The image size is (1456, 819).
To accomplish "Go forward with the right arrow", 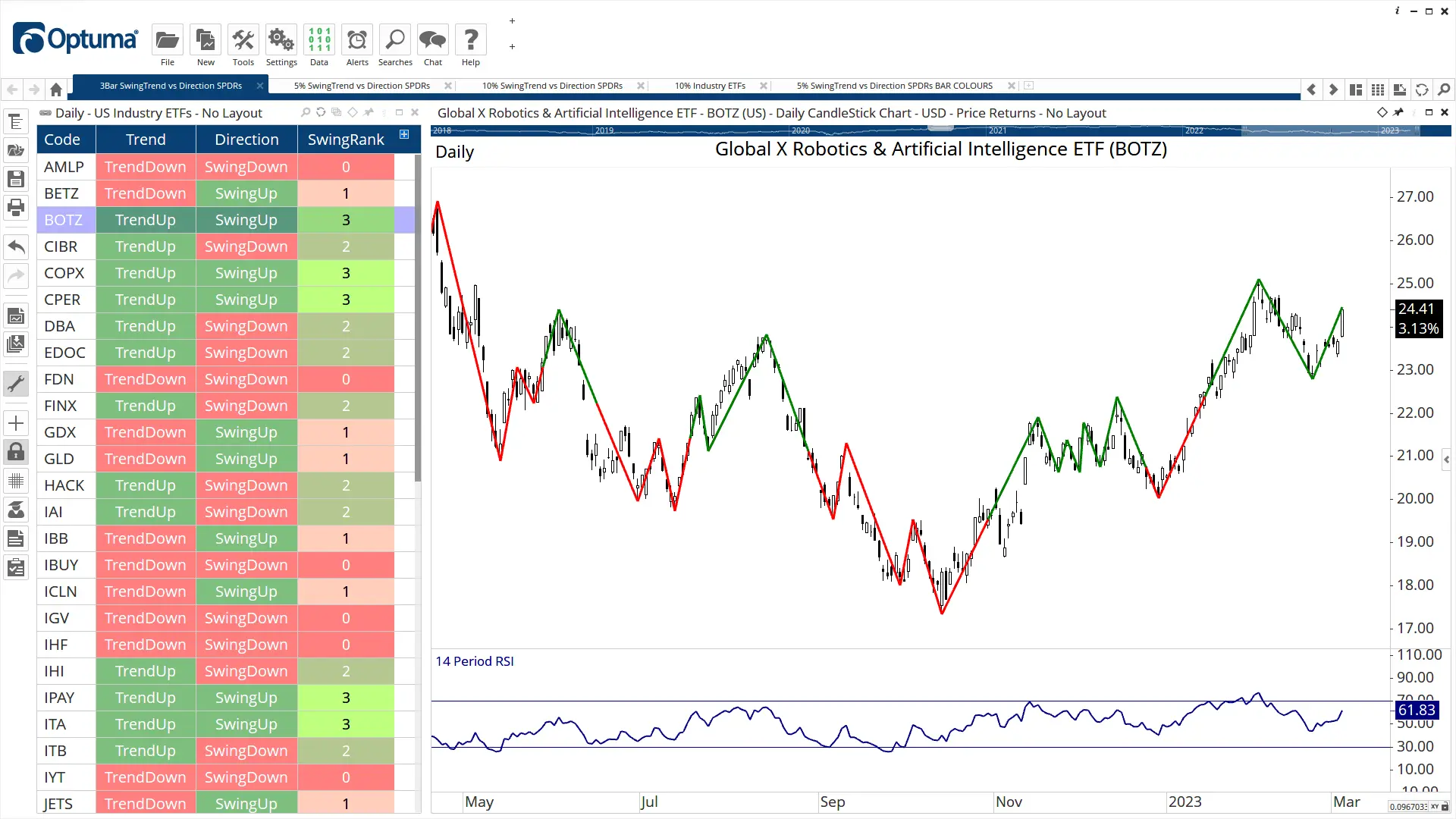I will pos(34,89).
